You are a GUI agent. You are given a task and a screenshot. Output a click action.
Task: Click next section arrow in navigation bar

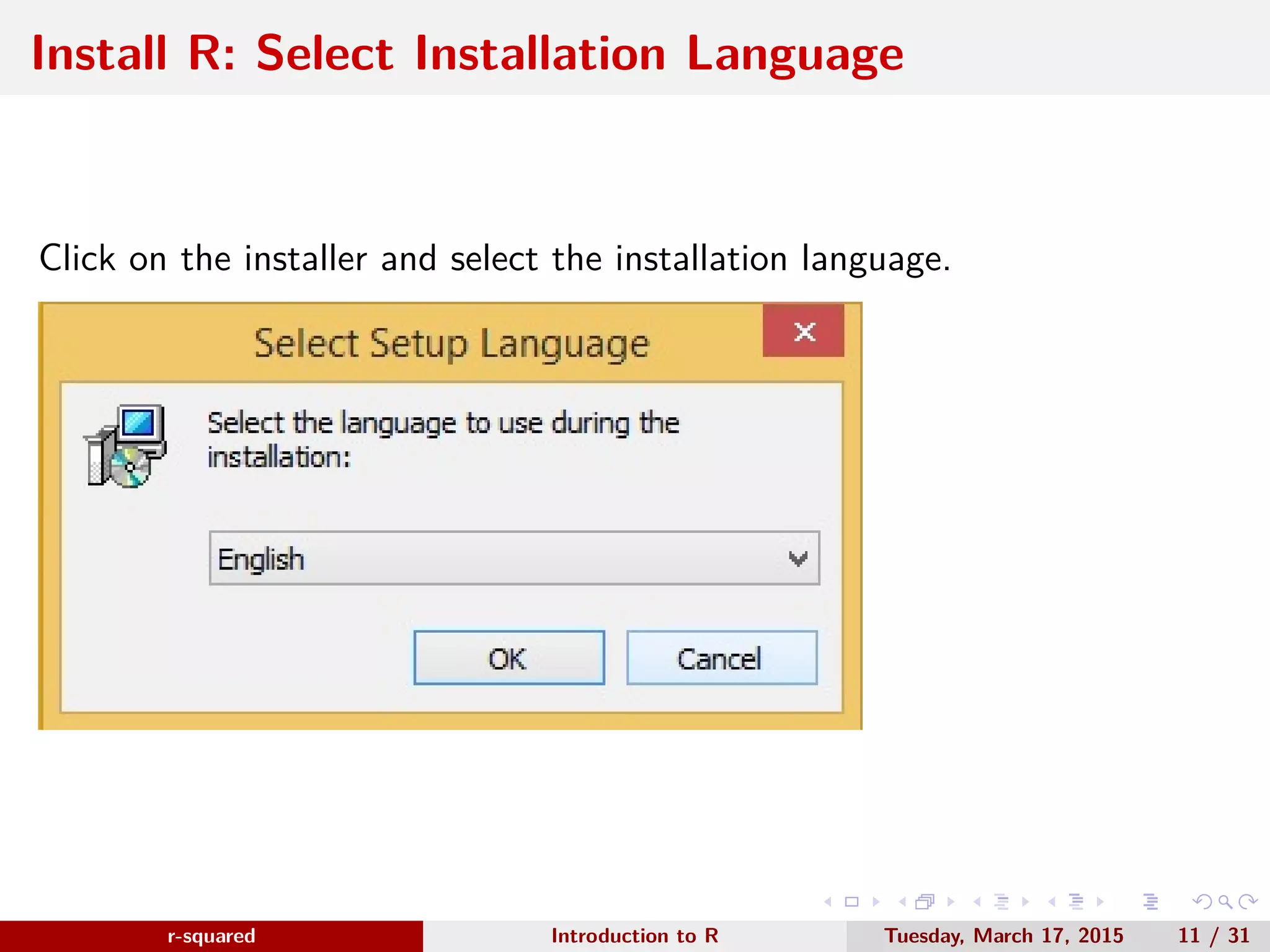pos(1100,902)
